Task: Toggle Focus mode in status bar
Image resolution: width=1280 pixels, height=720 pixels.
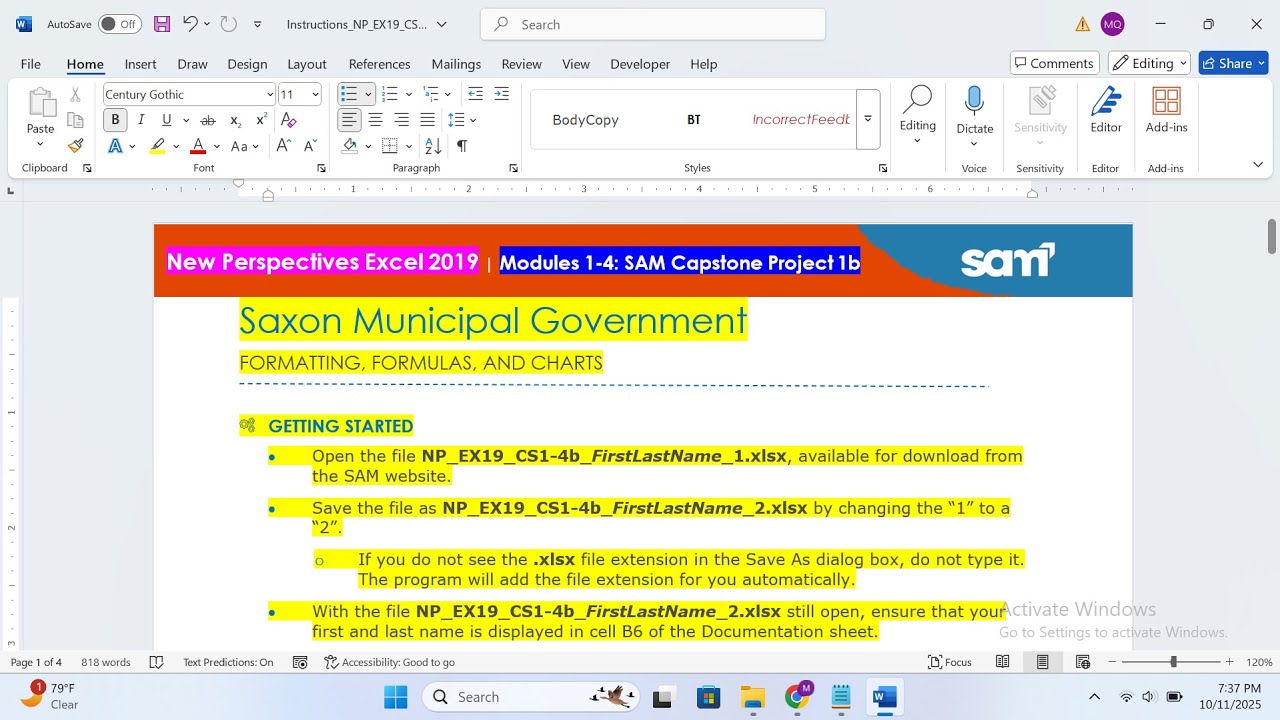Action: pyautogui.click(x=950, y=662)
